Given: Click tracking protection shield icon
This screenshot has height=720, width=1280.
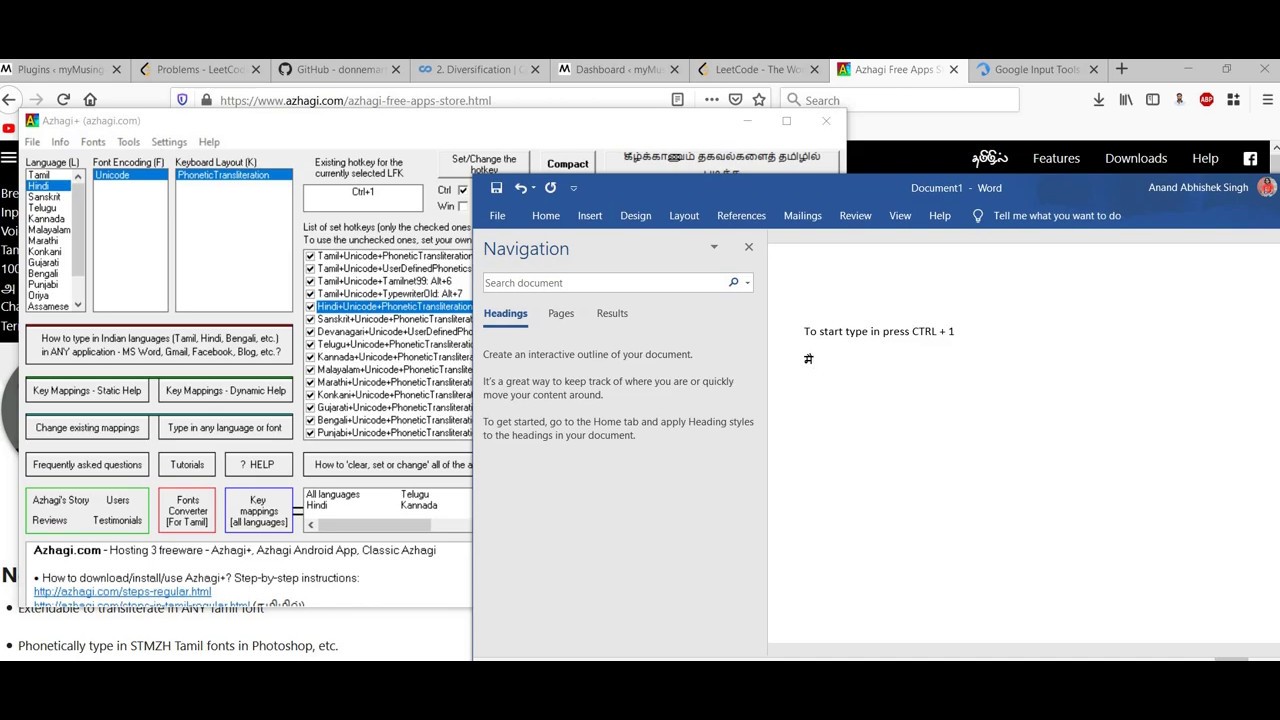Looking at the screenshot, I should coord(182,100).
